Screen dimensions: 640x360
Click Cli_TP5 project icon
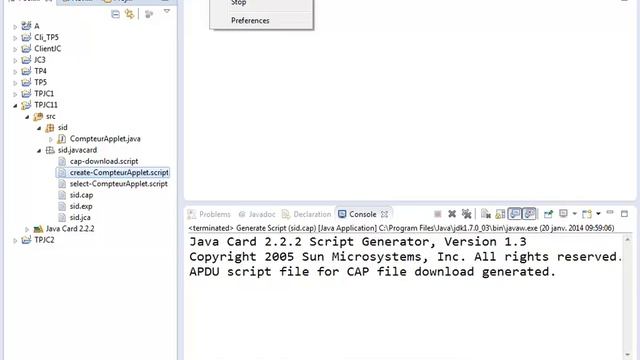(26, 38)
